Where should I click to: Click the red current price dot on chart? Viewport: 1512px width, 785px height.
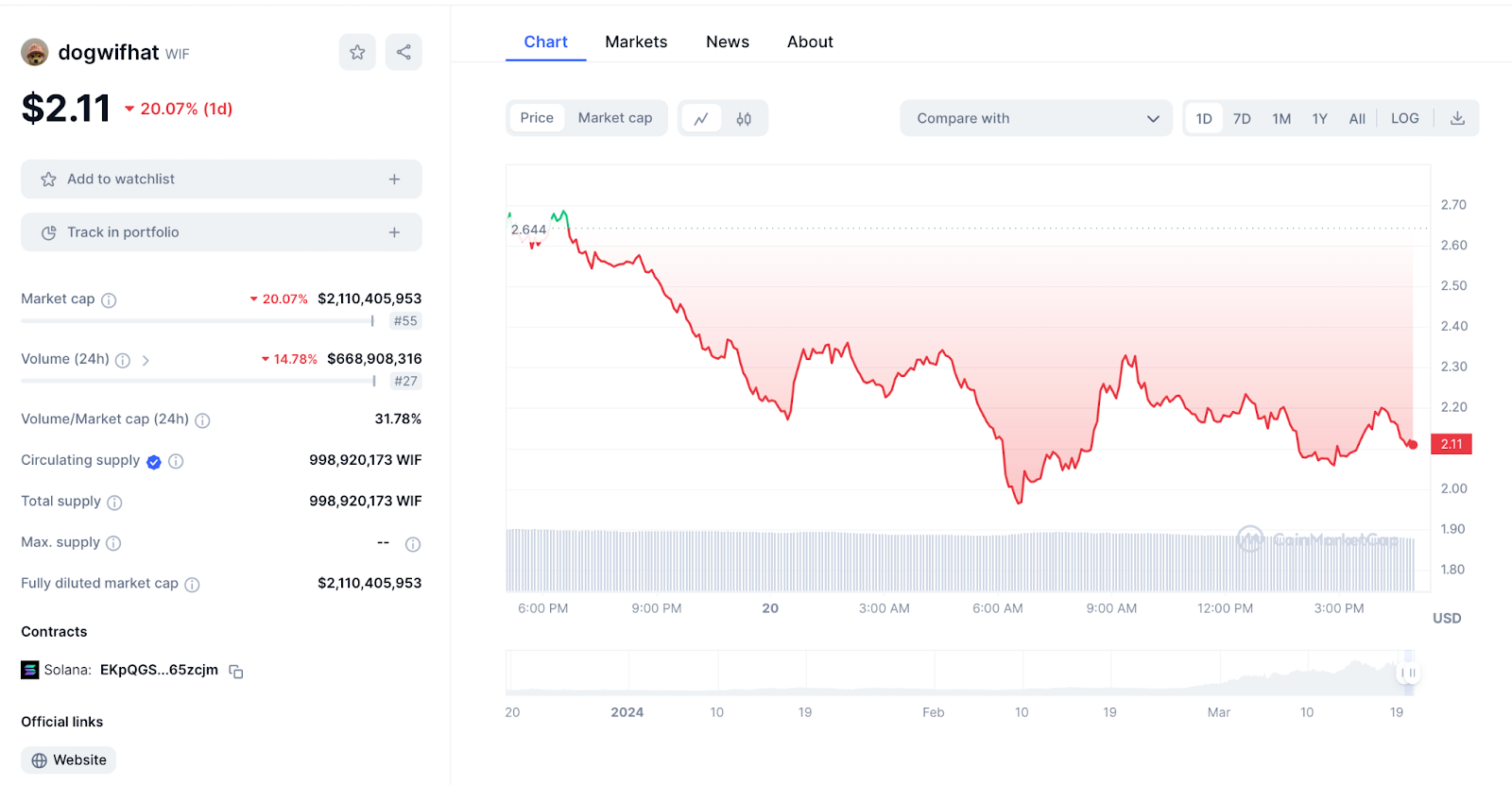(x=1413, y=445)
